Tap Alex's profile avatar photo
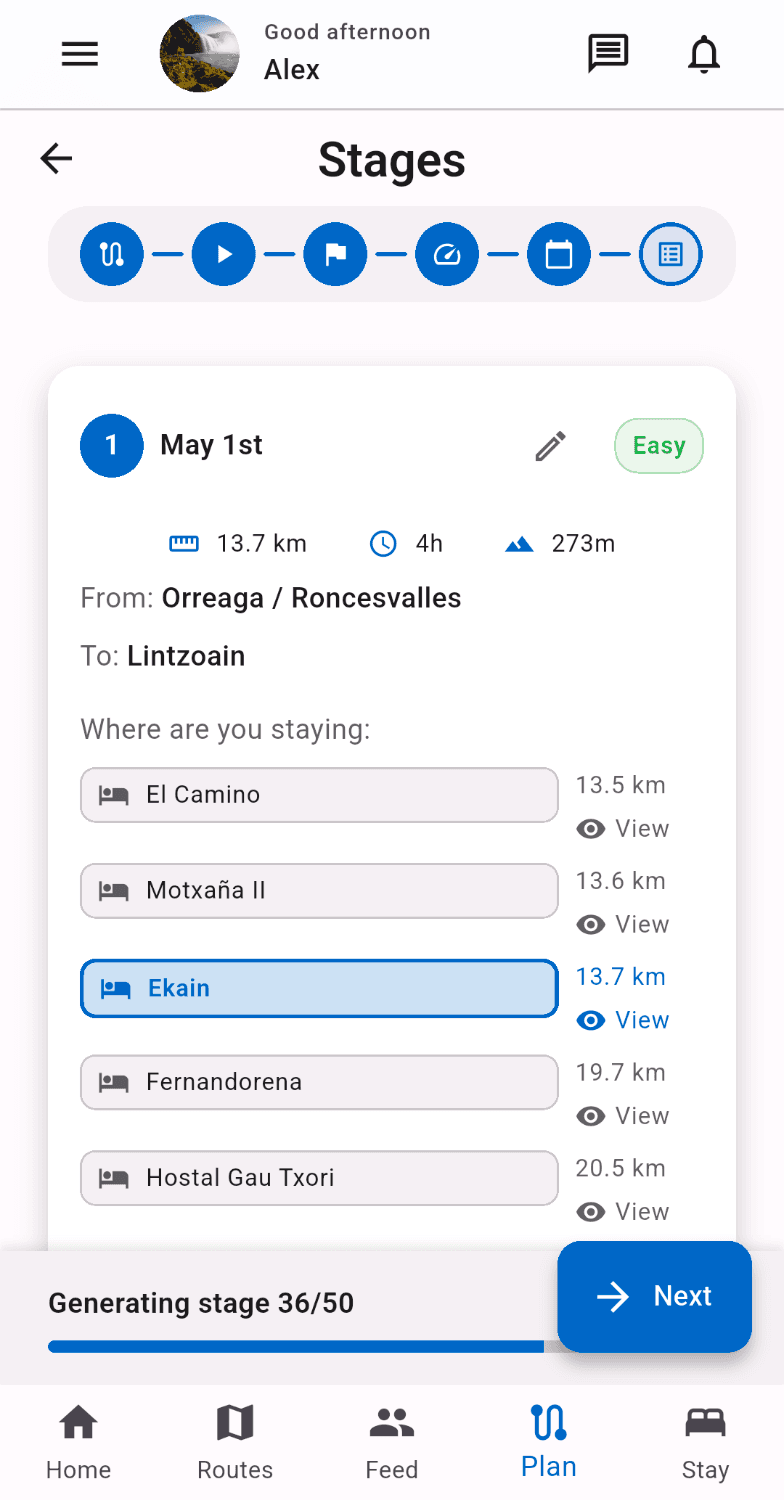This screenshot has width=784, height=1500. (x=200, y=54)
